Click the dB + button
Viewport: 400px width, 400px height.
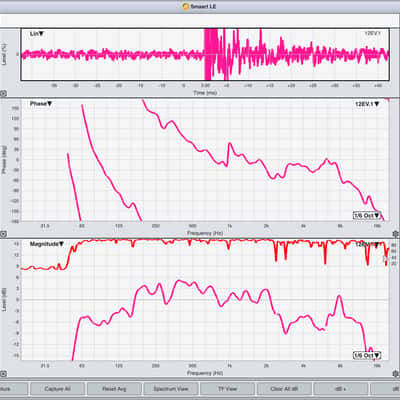click(340, 389)
